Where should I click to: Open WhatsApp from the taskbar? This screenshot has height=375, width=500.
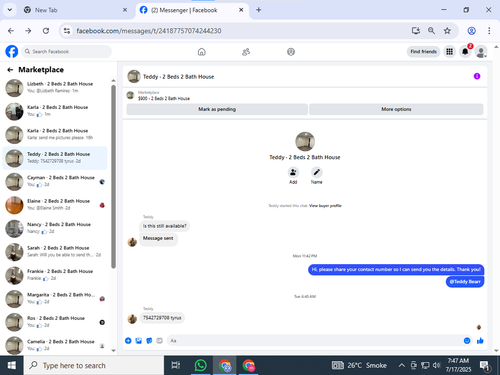pyautogui.click(x=200, y=365)
